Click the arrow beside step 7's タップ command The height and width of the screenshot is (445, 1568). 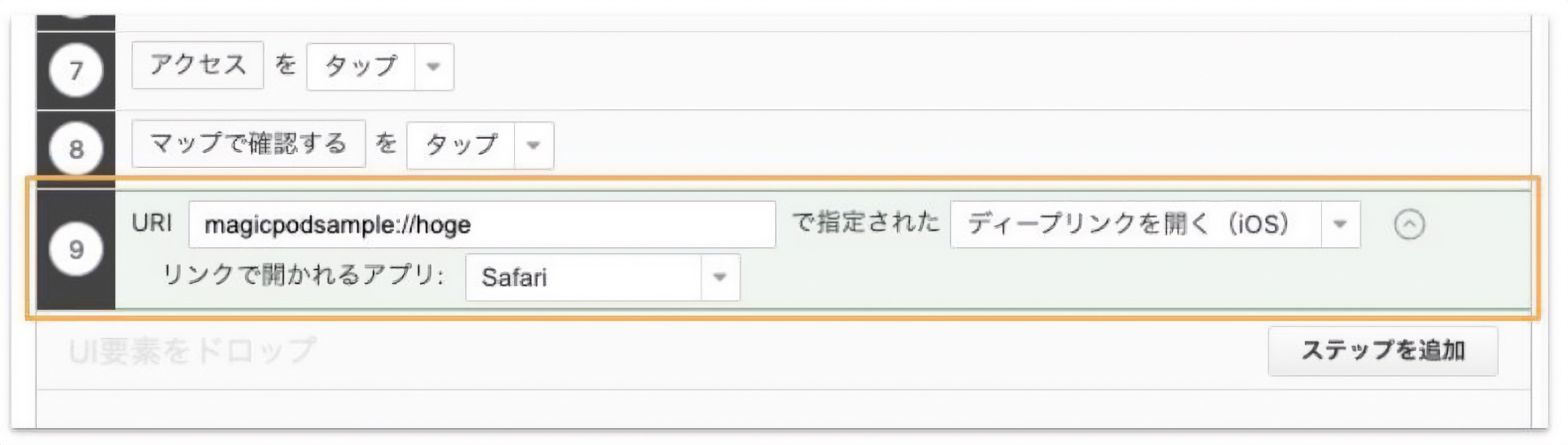(x=433, y=67)
